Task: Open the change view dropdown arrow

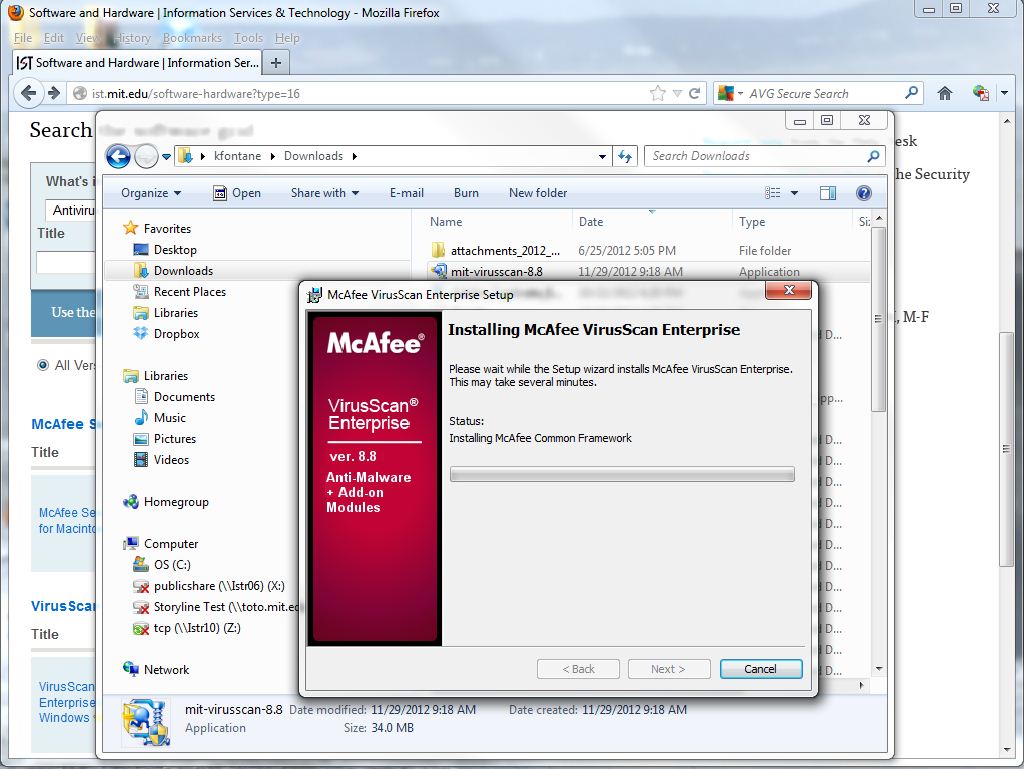Action: click(795, 193)
